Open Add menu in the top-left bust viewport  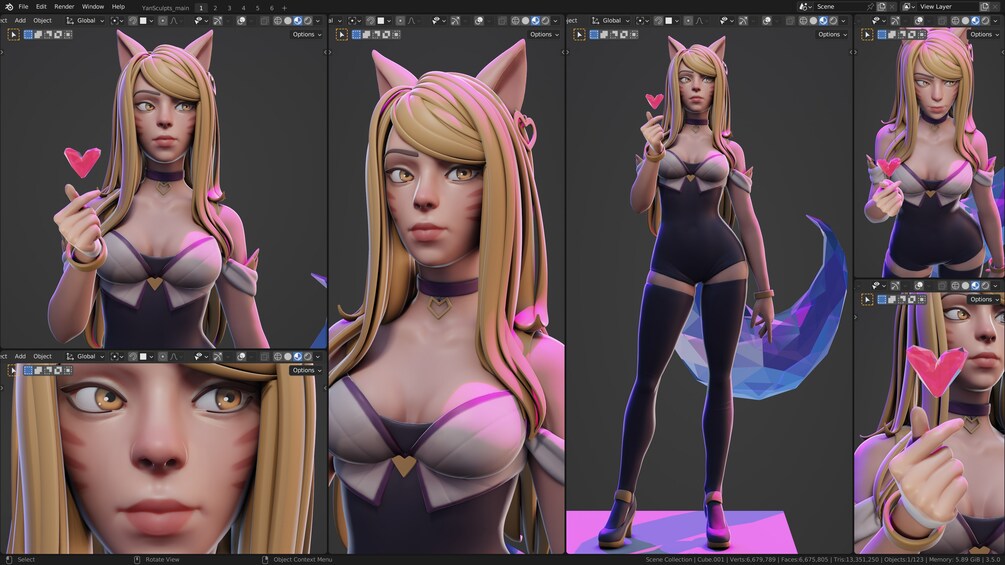tap(20, 20)
